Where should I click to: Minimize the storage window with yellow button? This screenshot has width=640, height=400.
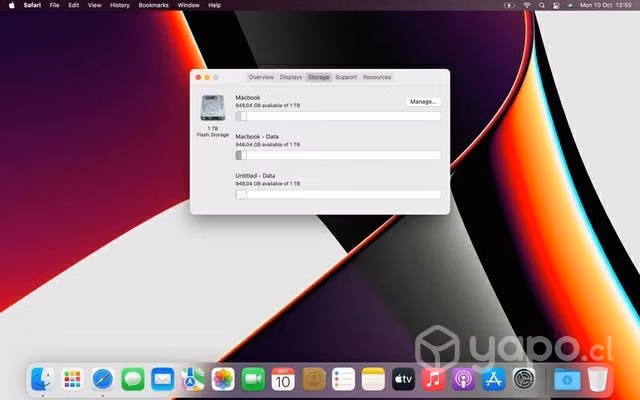(207, 77)
